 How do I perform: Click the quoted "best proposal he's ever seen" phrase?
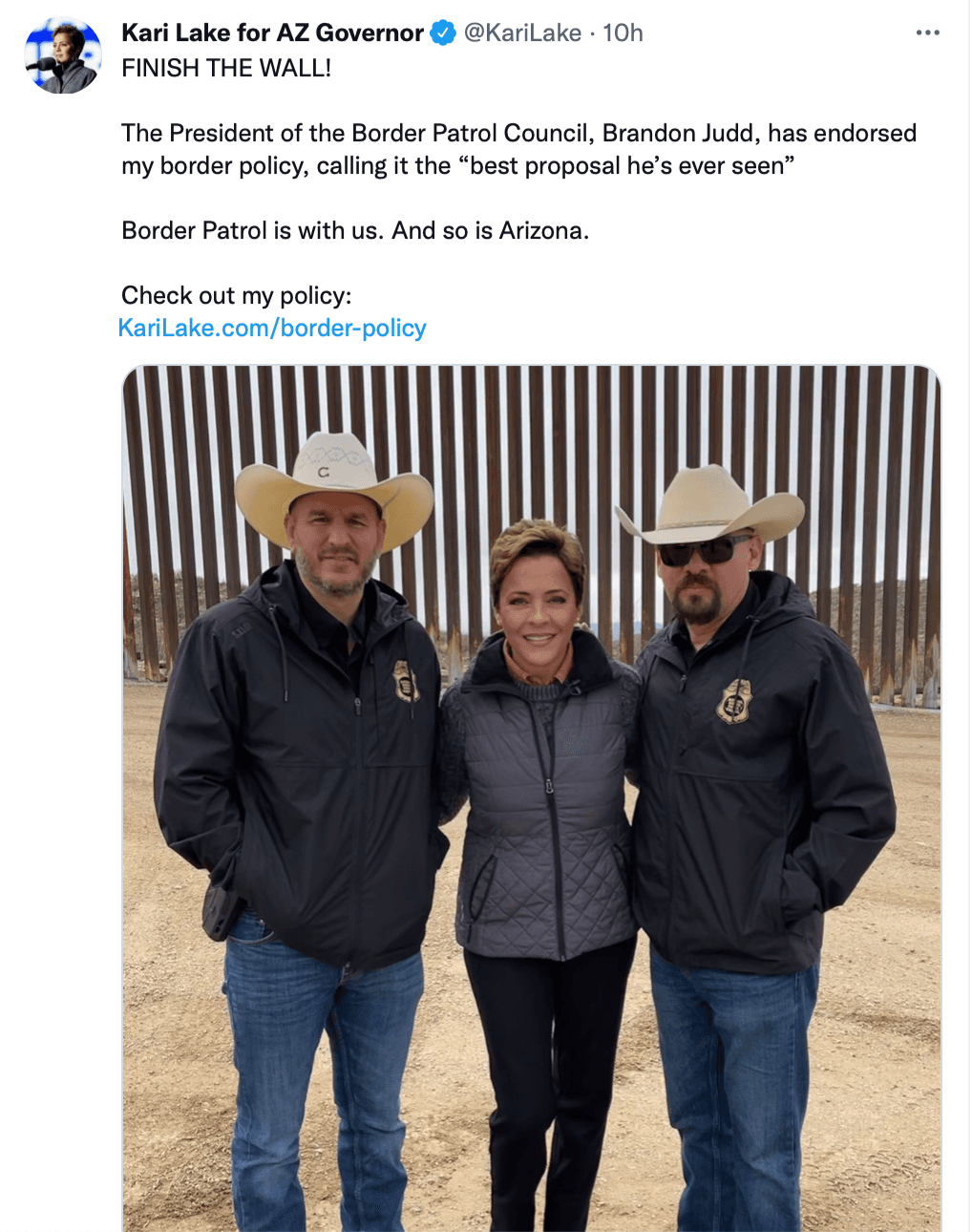tap(626, 165)
